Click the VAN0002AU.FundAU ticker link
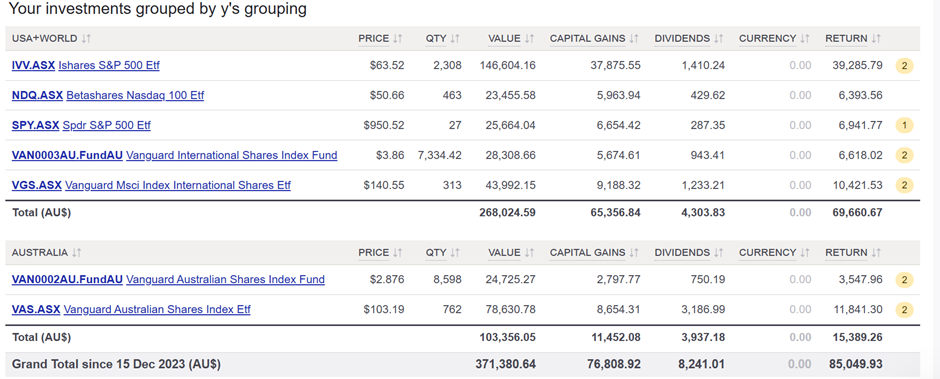The width and height of the screenshot is (940, 379). click(67, 279)
